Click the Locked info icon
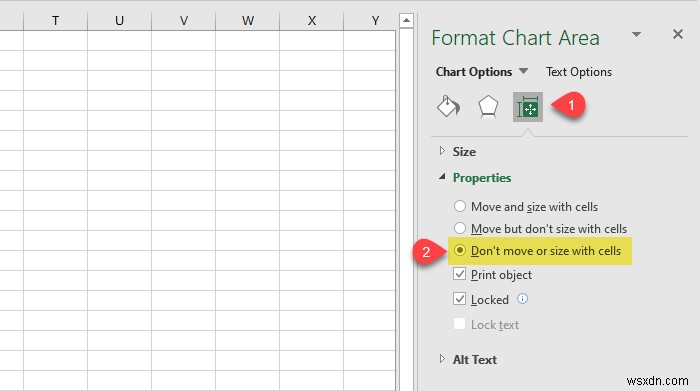The image size is (700, 391). pos(522,299)
